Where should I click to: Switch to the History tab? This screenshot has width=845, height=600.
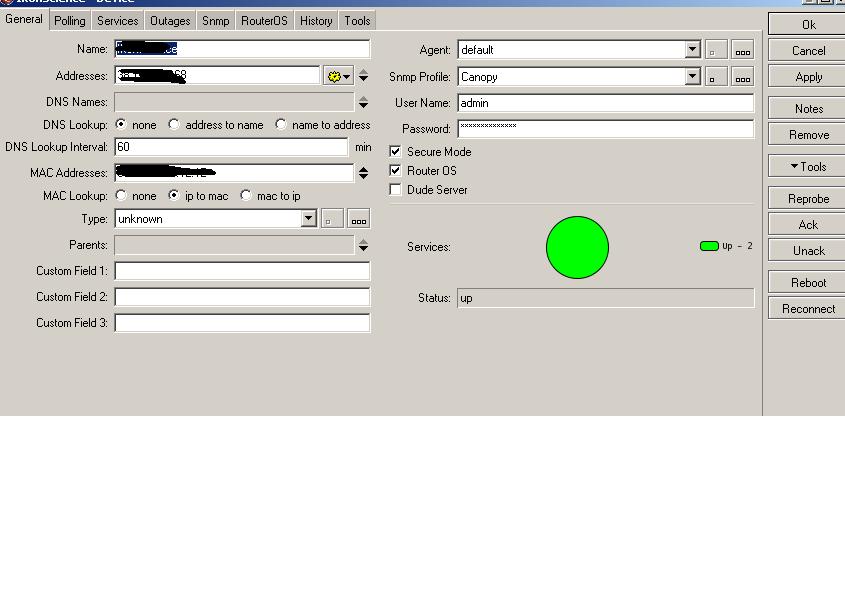316,21
